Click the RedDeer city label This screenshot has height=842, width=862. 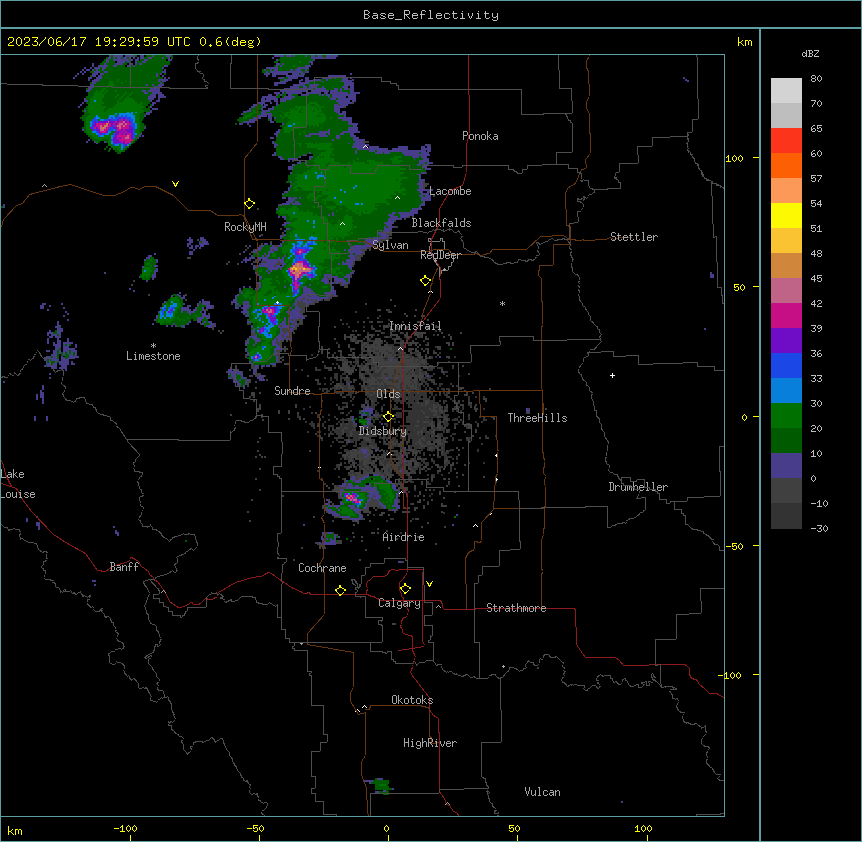440,255
